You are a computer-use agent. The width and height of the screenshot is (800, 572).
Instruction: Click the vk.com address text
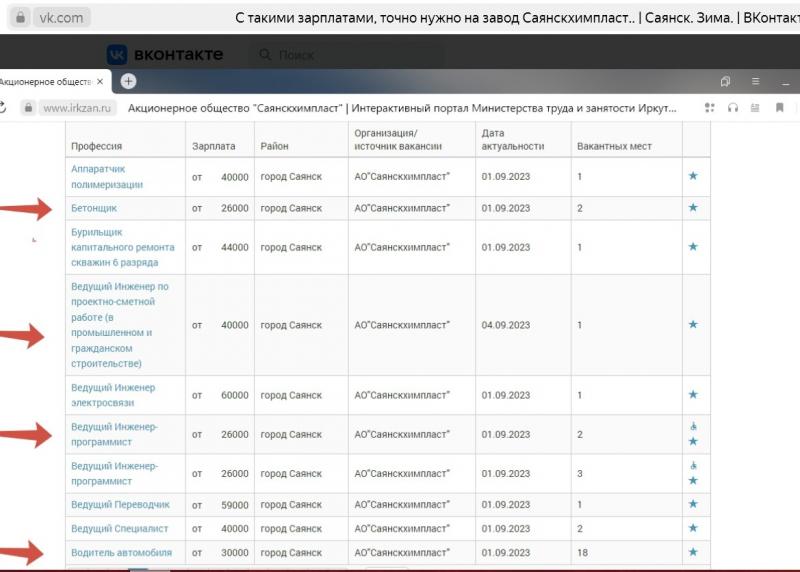coord(61,18)
